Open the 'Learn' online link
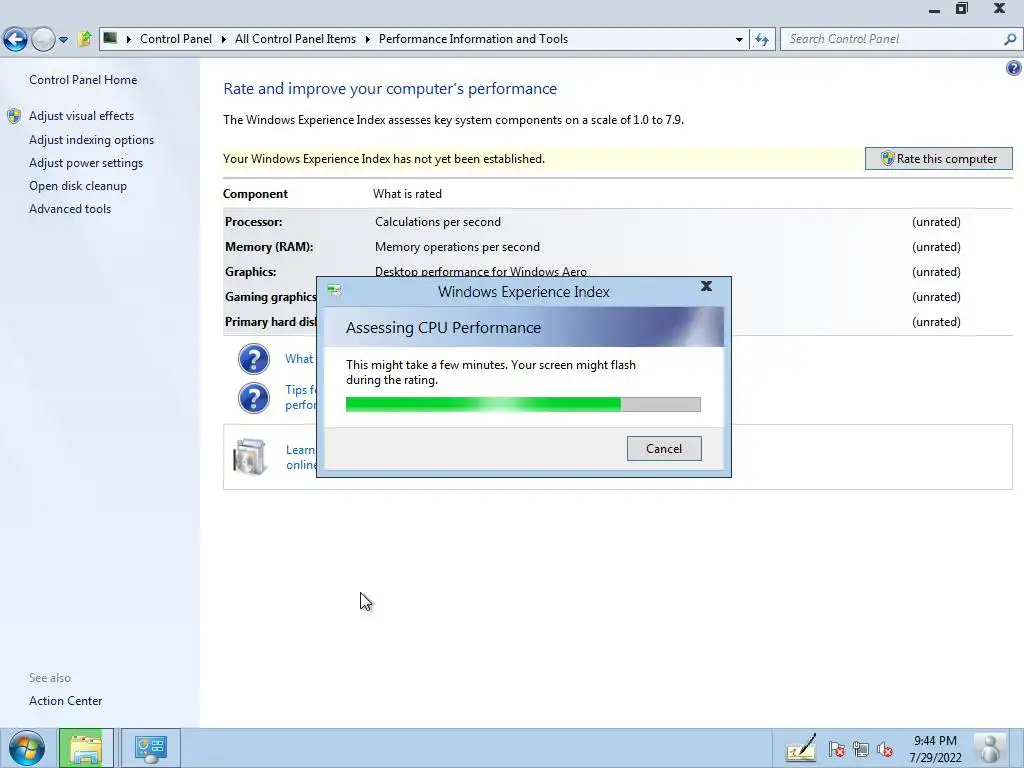The image size is (1024, 768). tap(301, 457)
